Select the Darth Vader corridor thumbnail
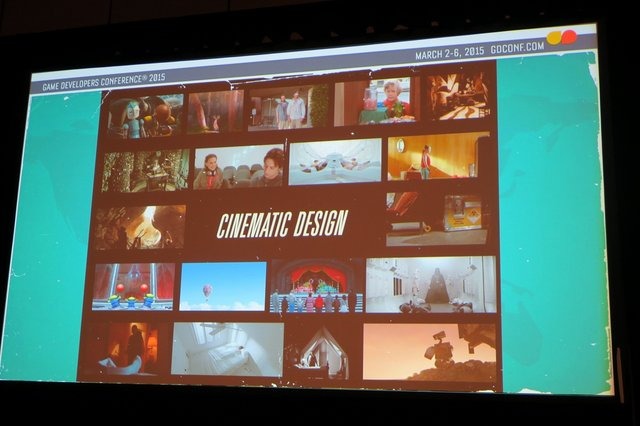 click(x=431, y=284)
